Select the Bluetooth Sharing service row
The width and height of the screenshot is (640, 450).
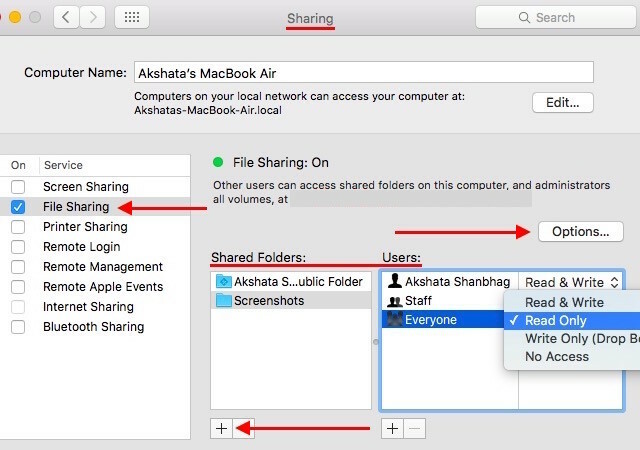tap(95, 327)
